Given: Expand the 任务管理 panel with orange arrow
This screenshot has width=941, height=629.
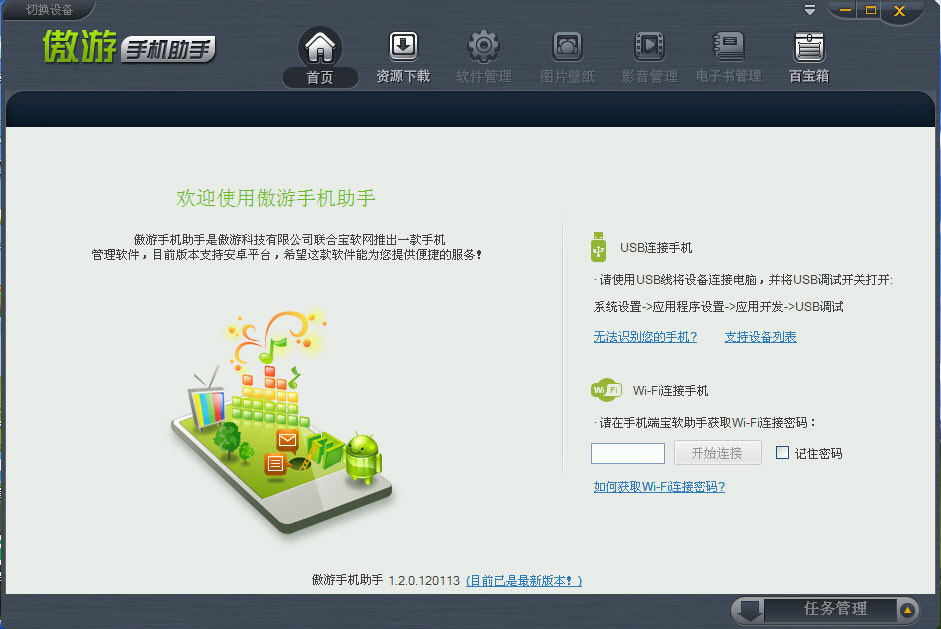Looking at the screenshot, I should tap(906, 610).
